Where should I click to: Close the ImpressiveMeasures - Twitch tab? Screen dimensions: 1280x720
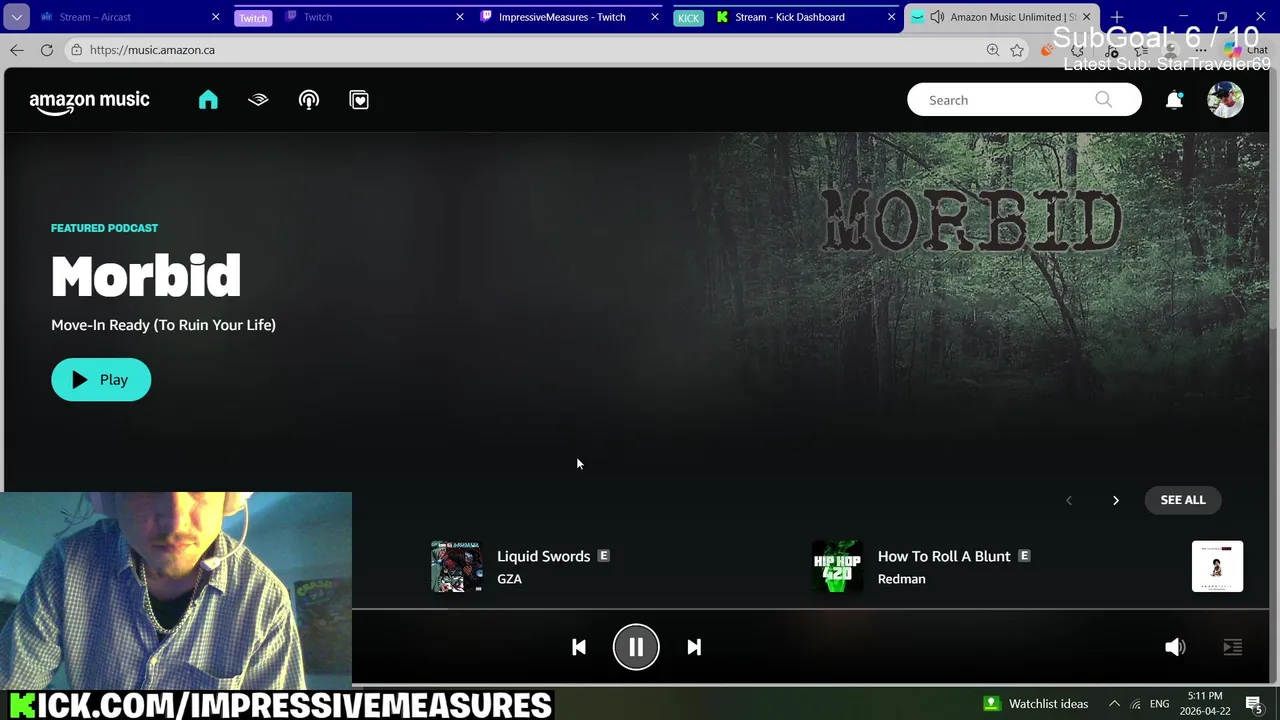click(655, 17)
